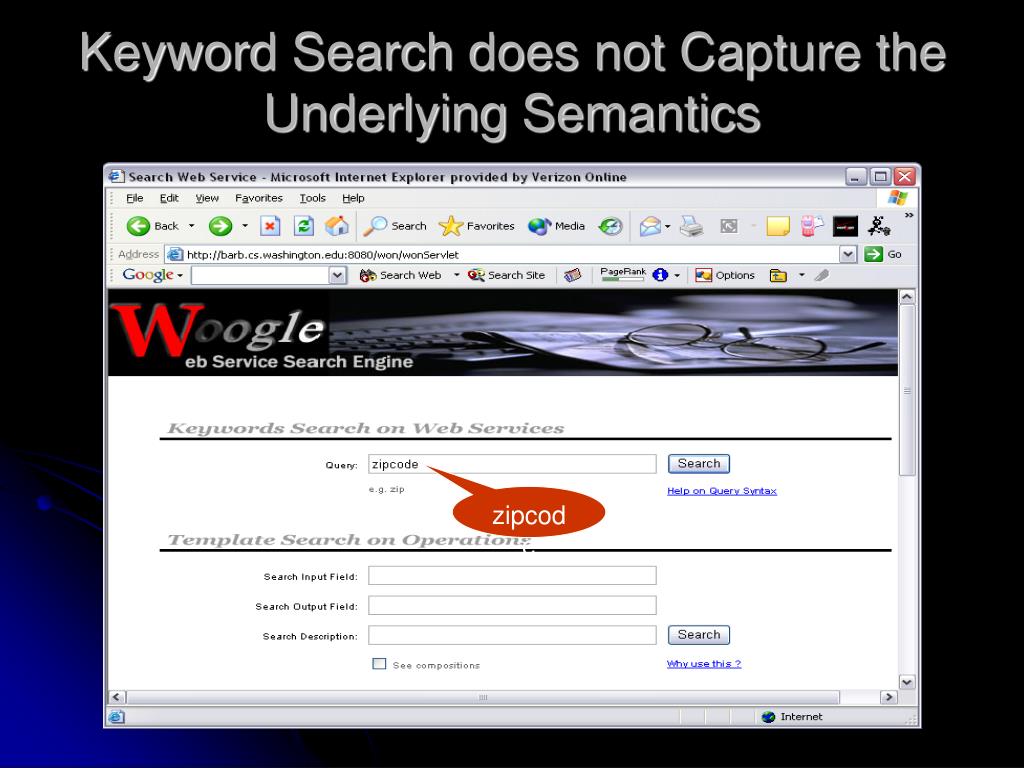
Task: Open the File menu
Action: coord(135,198)
